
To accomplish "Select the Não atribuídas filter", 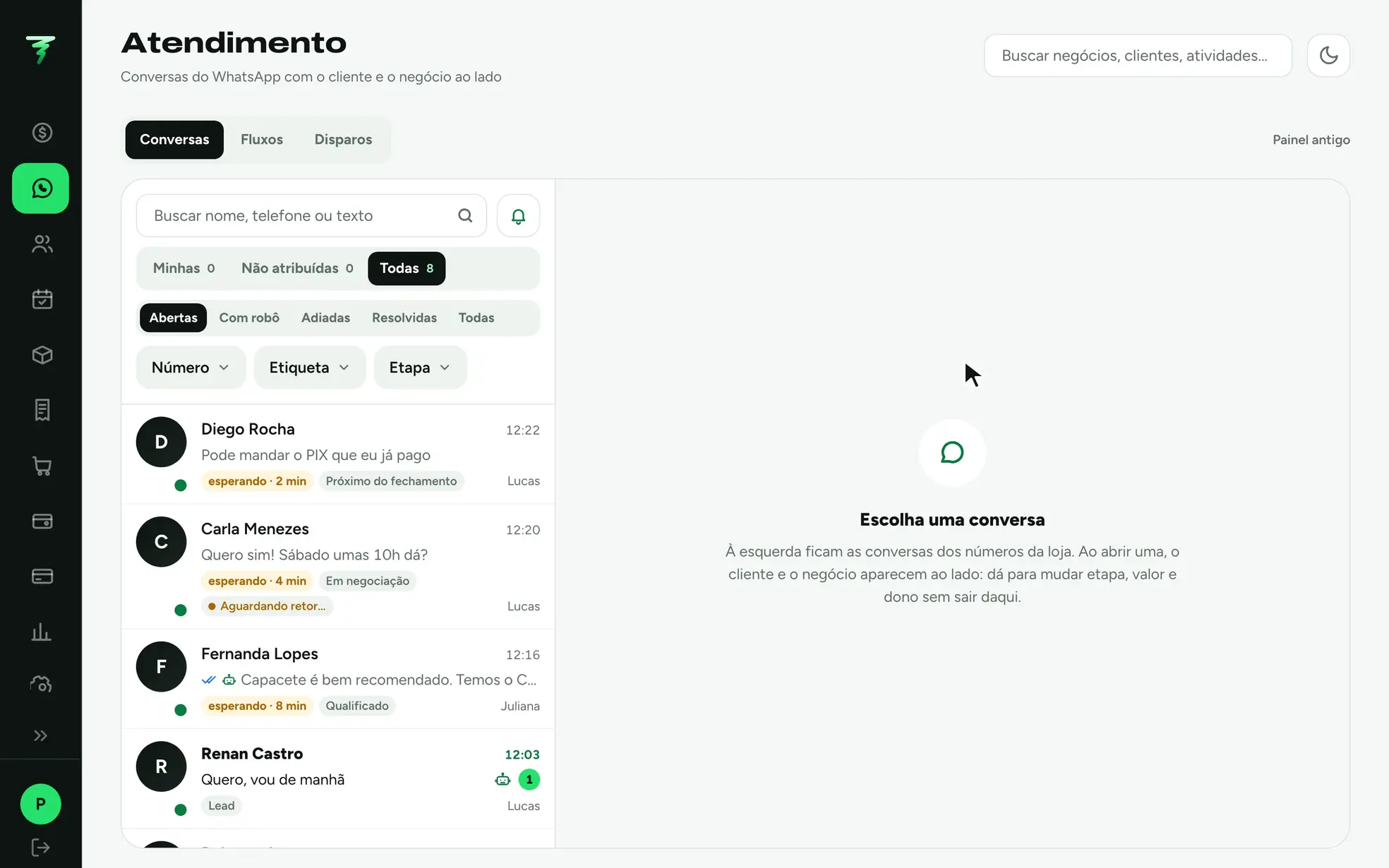I will tap(297, 268).
